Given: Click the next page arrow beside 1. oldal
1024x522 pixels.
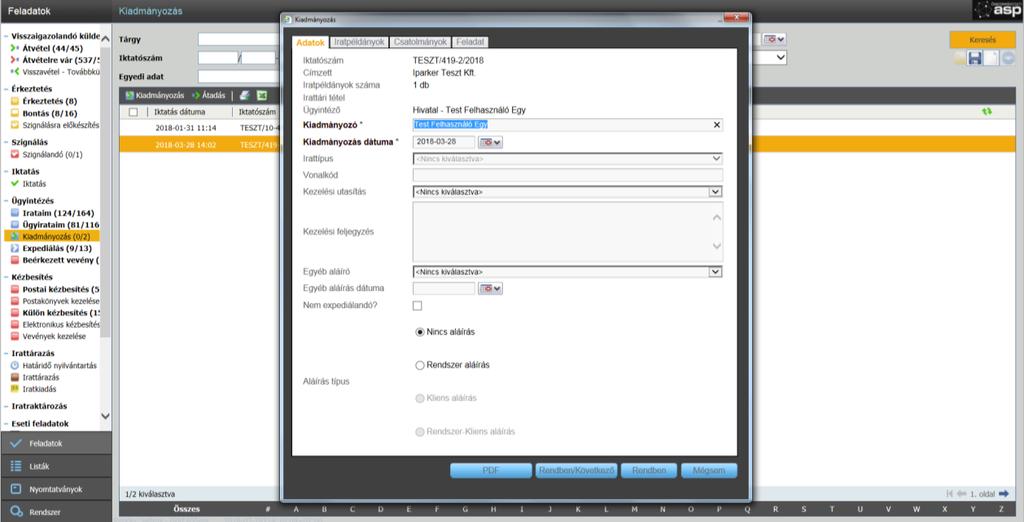Looking at the screenshot, I should click(1003, 494).
